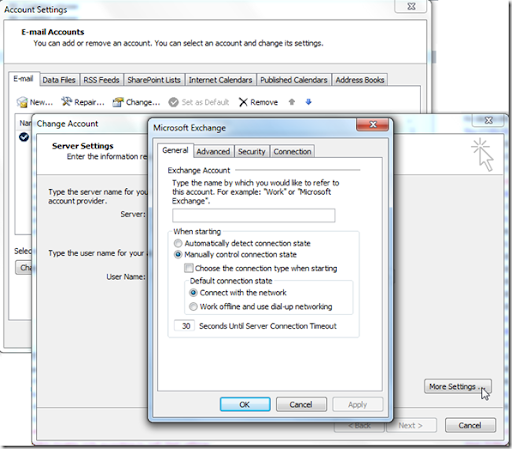Image resolution: width=512 pixels, height=449 pixels.
Task: Click the Set as Default checkmark icon
Action: 173,102
